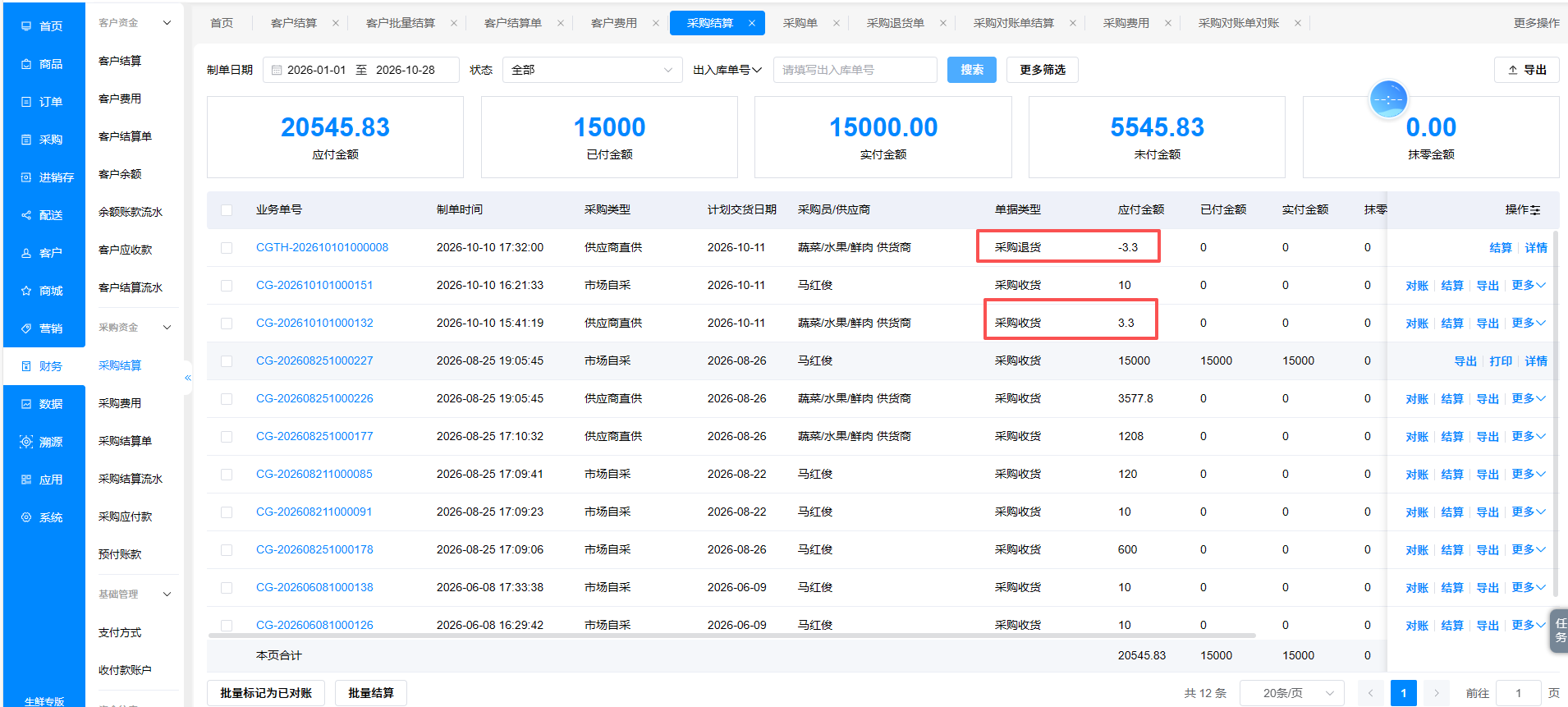Open the 20条/页 page size dropdown
This screenshot has width=1568, height=707.
pos(1291,693)
